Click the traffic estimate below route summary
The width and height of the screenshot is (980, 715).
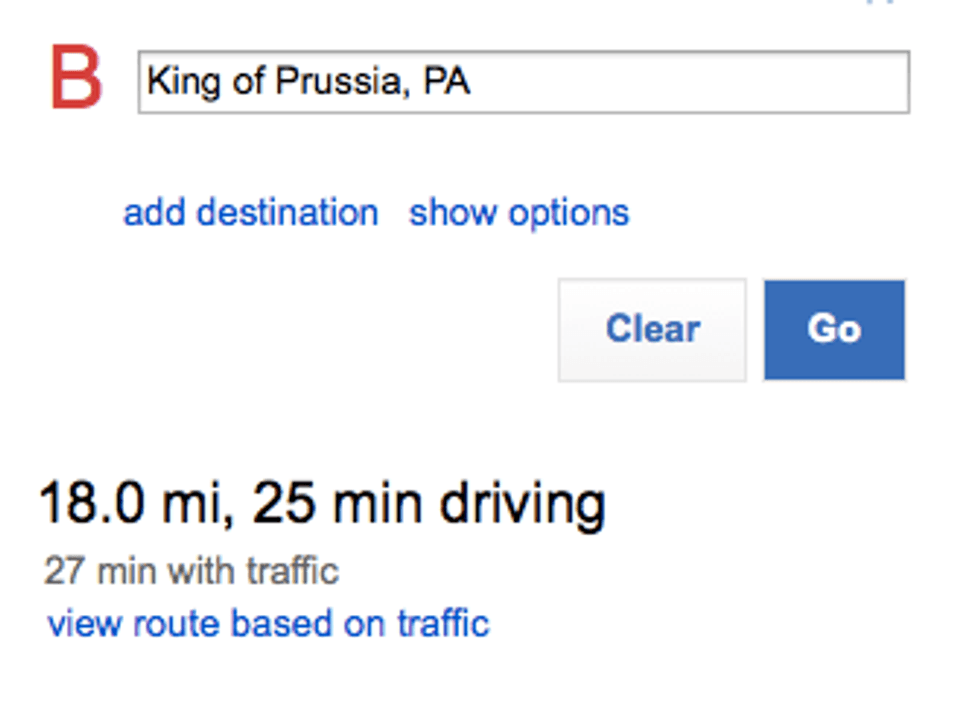click(192, 572)
